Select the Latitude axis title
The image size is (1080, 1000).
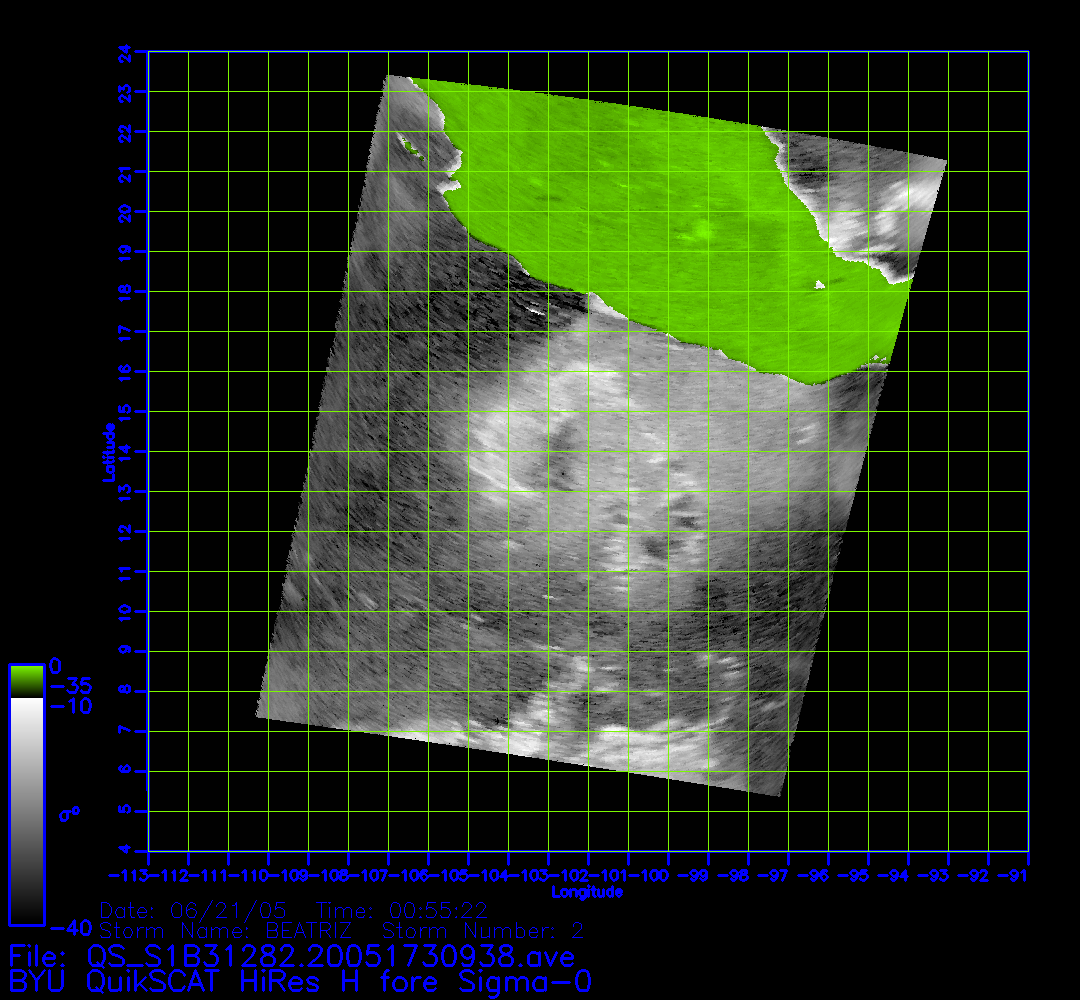click(x=108, y=451)
